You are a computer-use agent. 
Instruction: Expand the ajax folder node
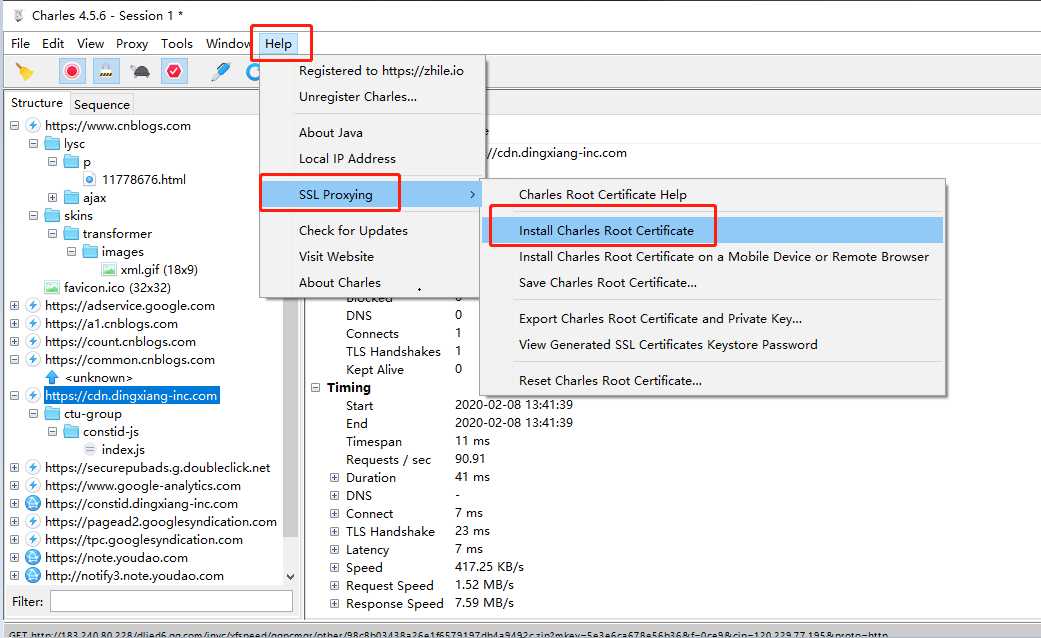[x=52, y=198]
